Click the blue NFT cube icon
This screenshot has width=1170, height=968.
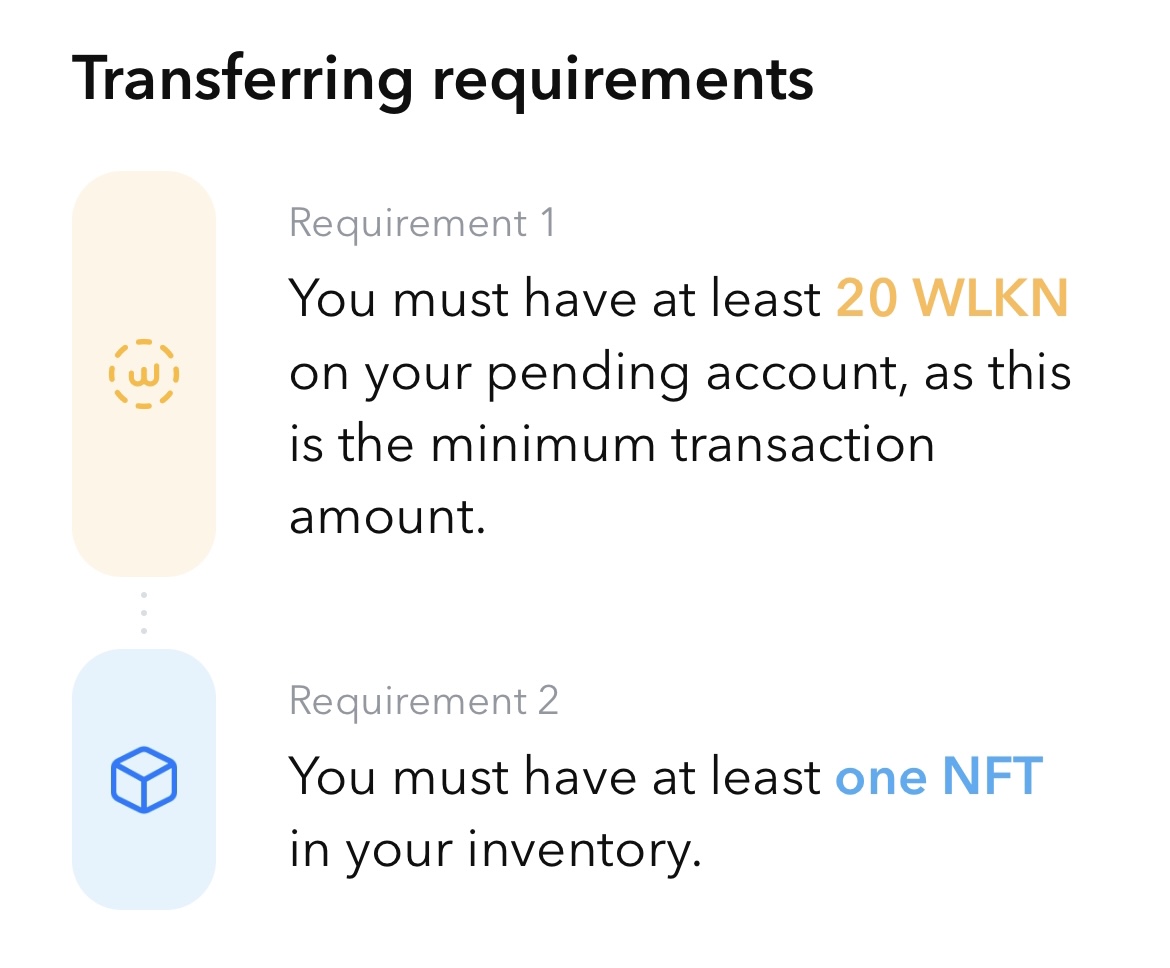[x=144, y=779]
